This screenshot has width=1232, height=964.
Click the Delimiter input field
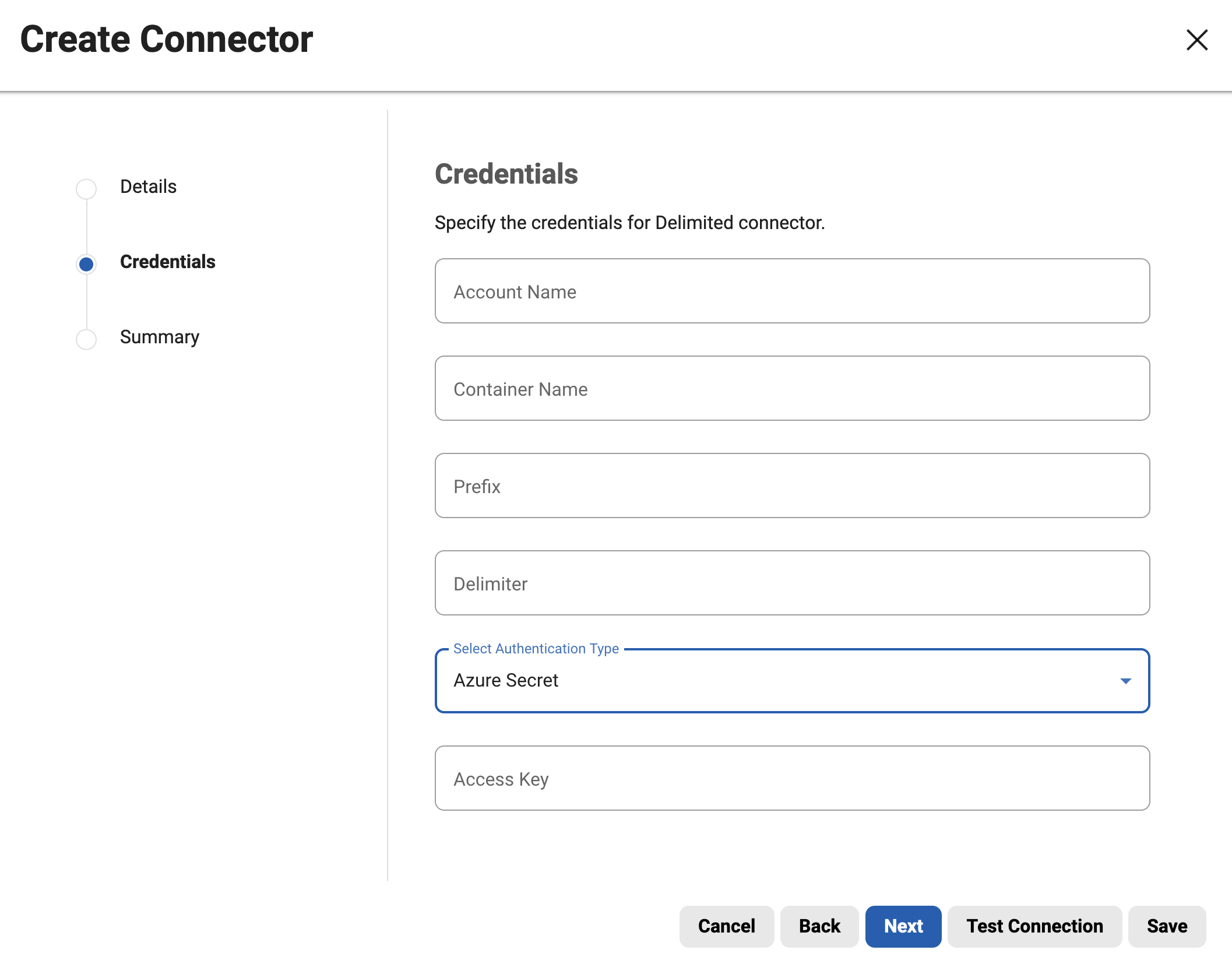791,583
